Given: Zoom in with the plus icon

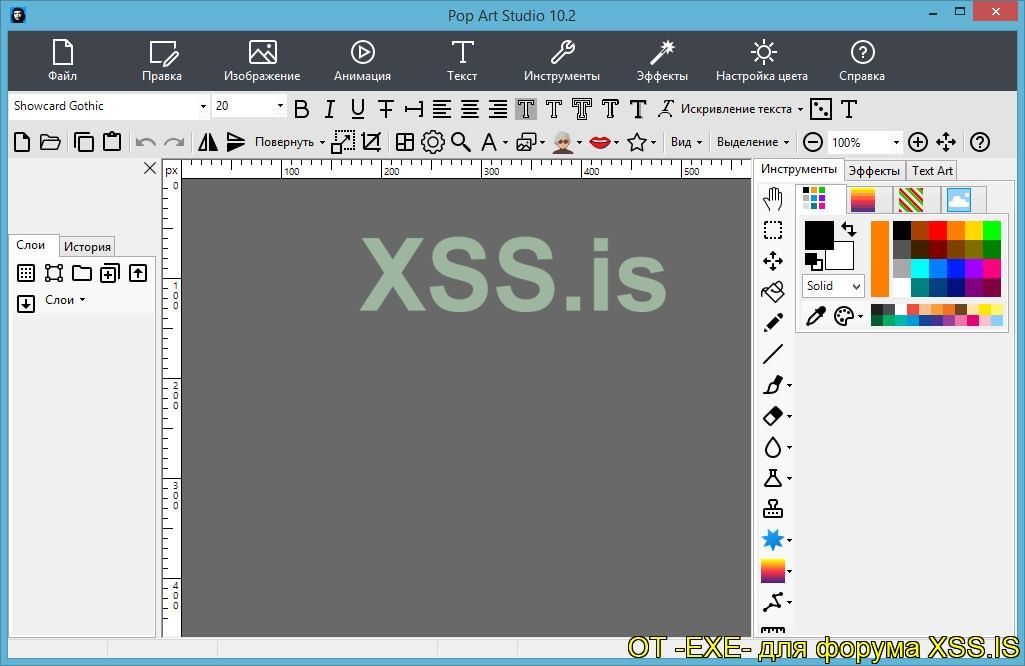Looking at the screenshot, I should (918, 142).
